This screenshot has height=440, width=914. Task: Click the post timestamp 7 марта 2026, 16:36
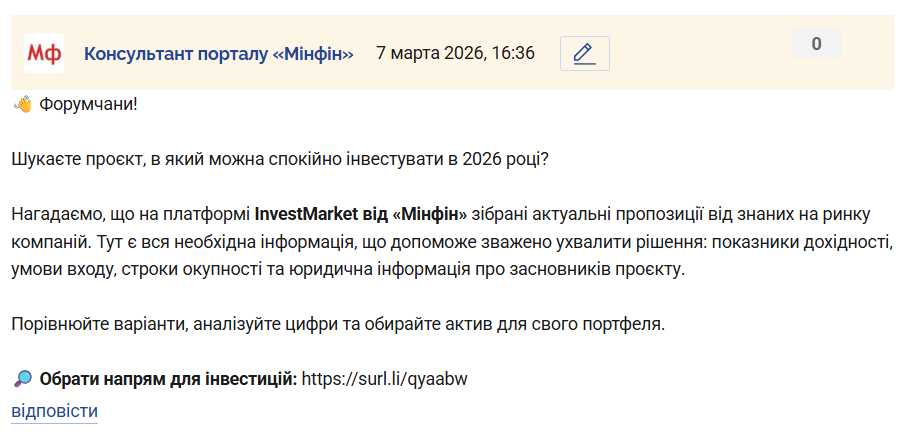pos(455,53)
